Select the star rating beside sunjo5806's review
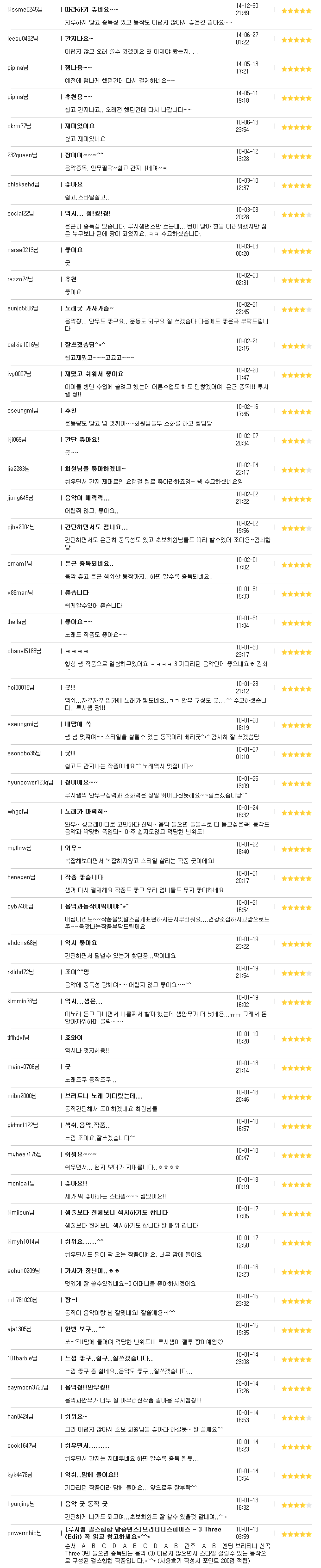This screenshot has width=321, height=1568. click(x=296, y=309)
